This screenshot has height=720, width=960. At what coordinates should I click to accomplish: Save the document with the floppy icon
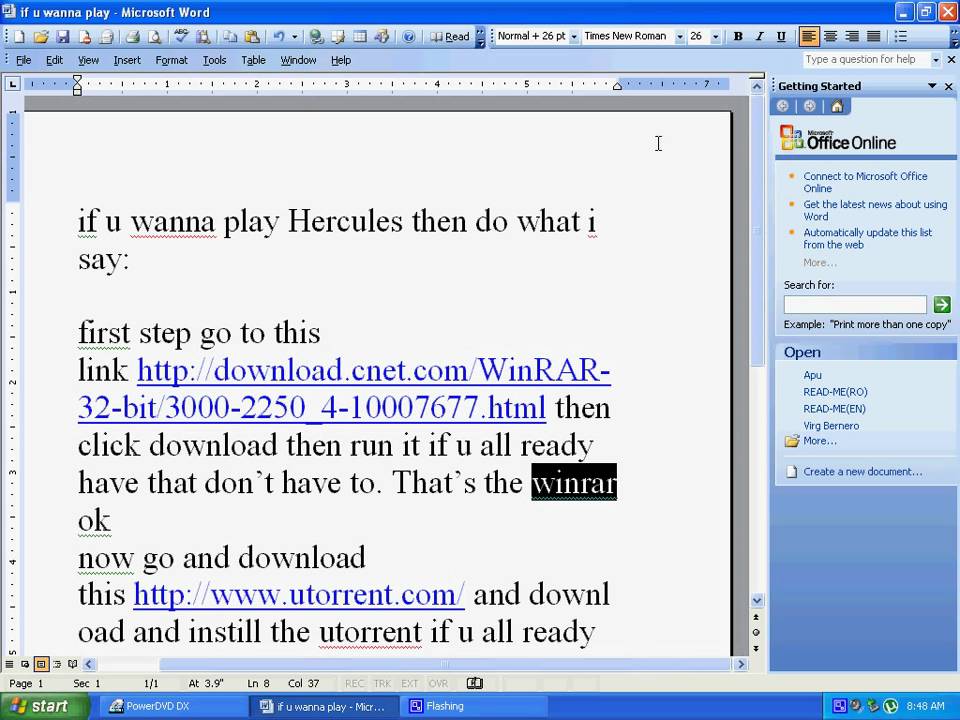click(62, 37)
